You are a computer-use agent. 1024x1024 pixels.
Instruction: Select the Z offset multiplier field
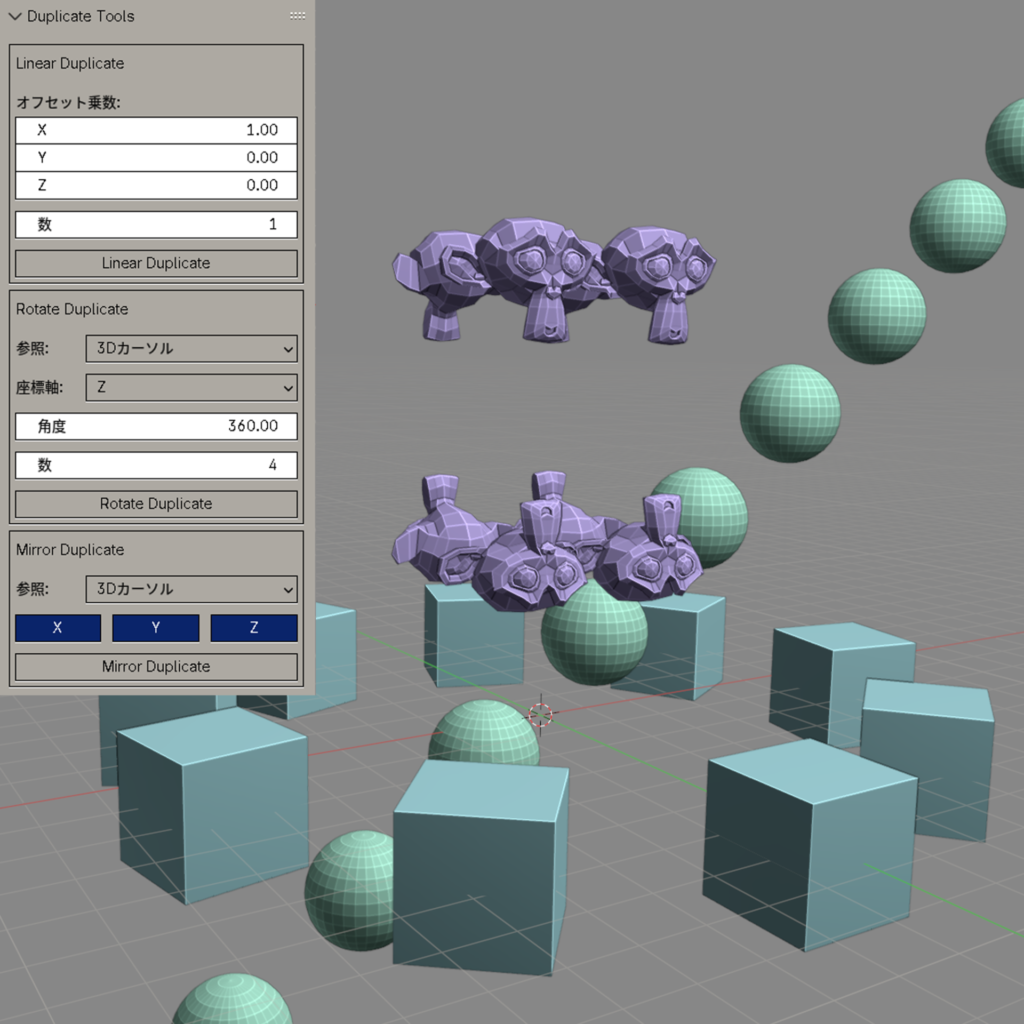point(156,185)
